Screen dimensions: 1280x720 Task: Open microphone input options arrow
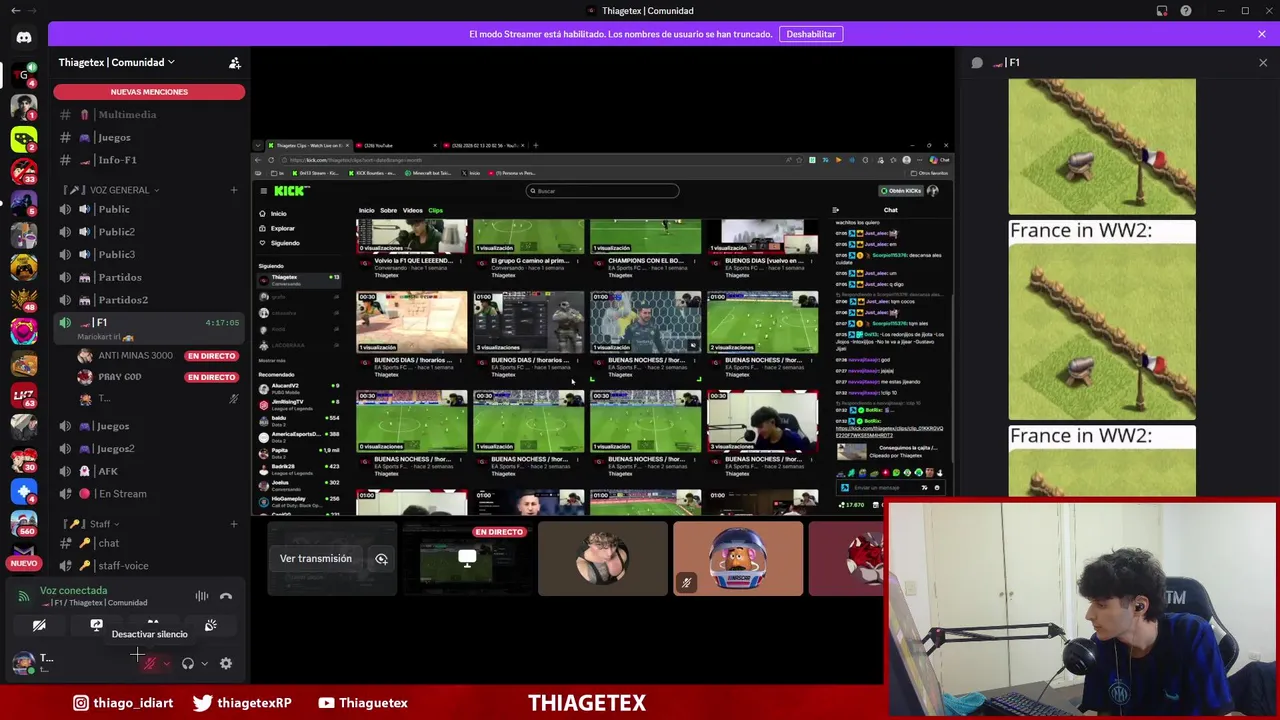tap(166, 663)
